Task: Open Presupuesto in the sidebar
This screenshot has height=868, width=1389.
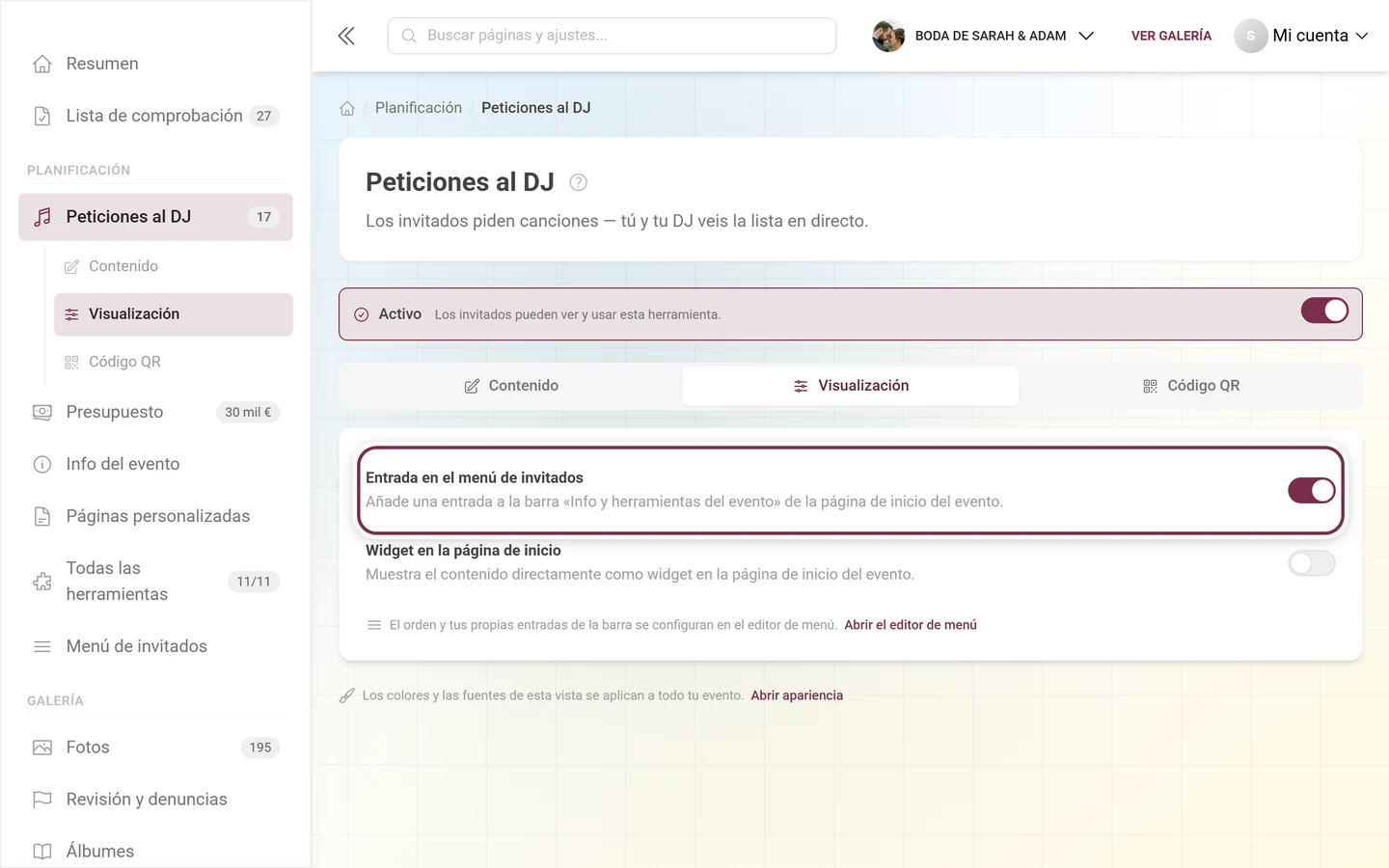Action: (x=155, y=412)
